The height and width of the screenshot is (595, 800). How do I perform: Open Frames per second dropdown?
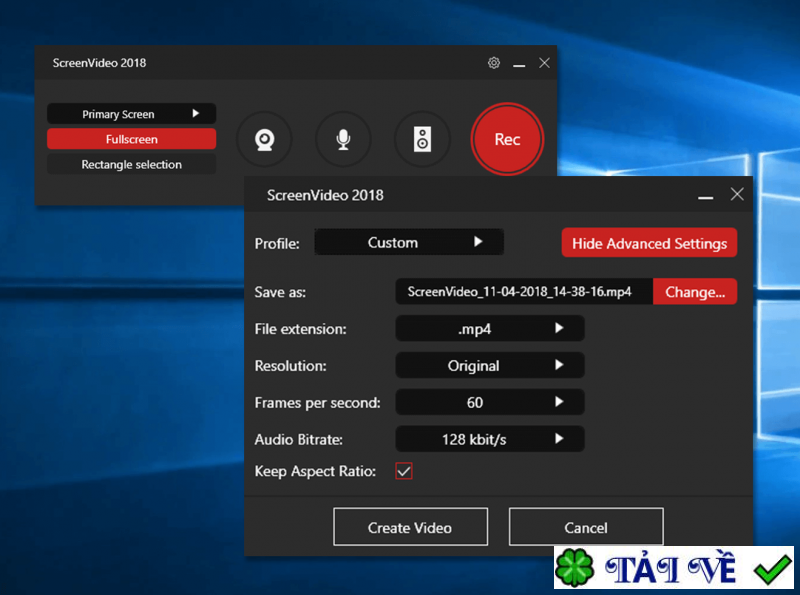[x=490, y=402]
